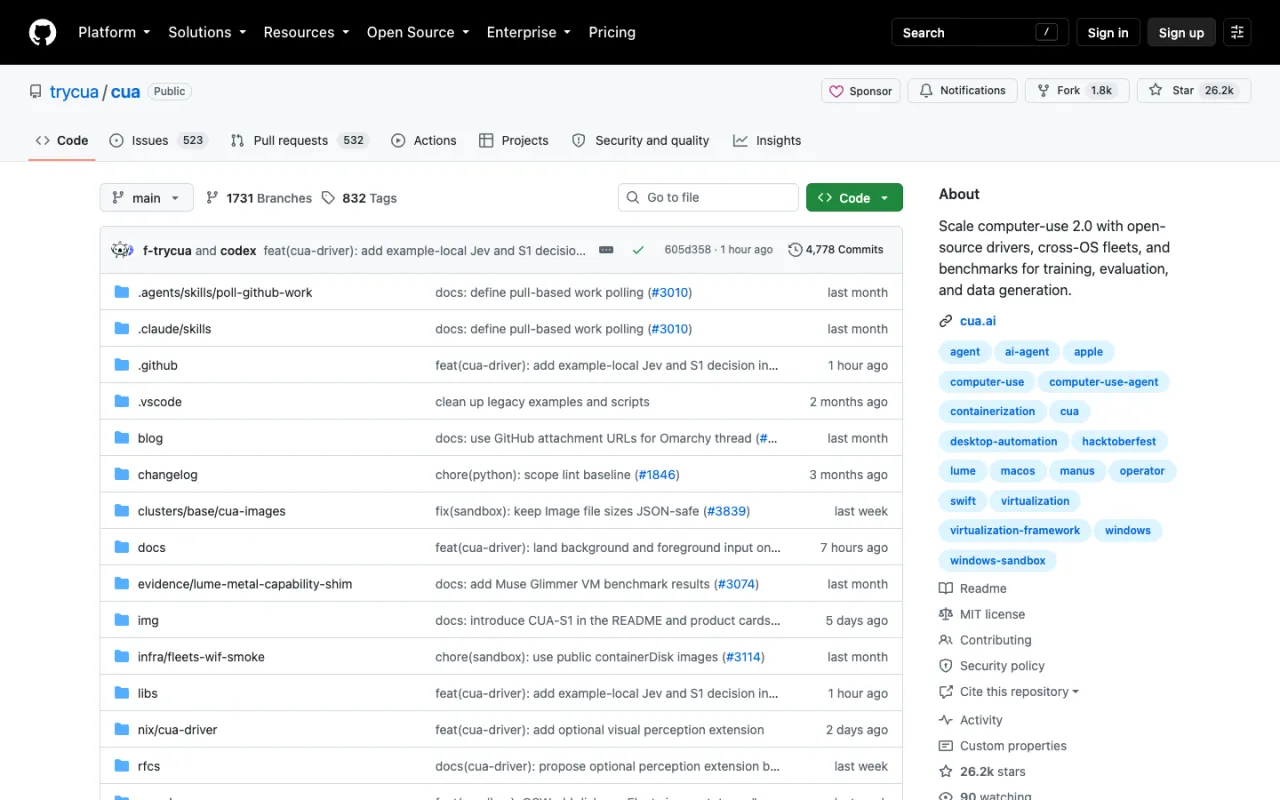The image size is (1280, 800).
Task: Open the Enterprise dropdown menu
Action: tap(529, 32)
